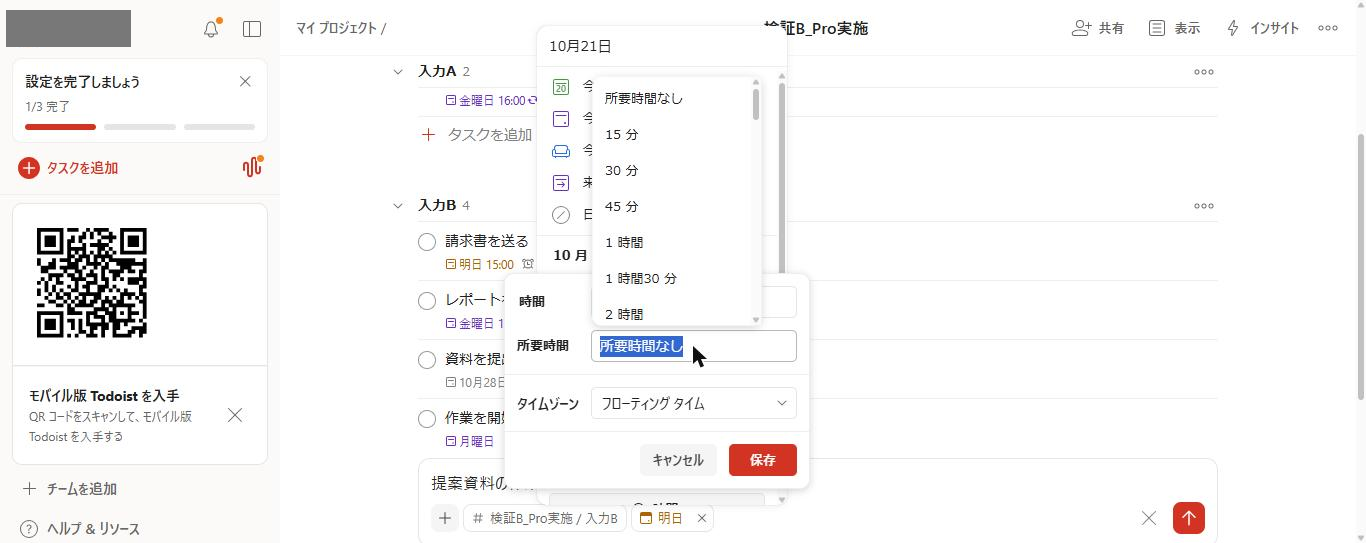Click the next-week arrow icon in date picker
The height and width of the screenshot is (543, 1366).
(561, 183)
